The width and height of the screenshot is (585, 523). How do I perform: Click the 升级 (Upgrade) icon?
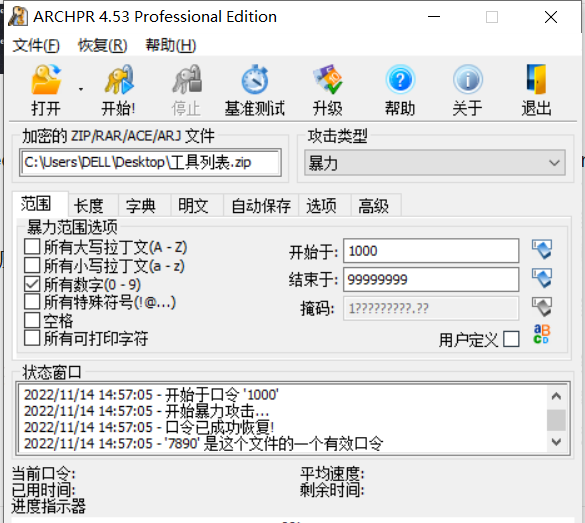click(x=328, y=79)
